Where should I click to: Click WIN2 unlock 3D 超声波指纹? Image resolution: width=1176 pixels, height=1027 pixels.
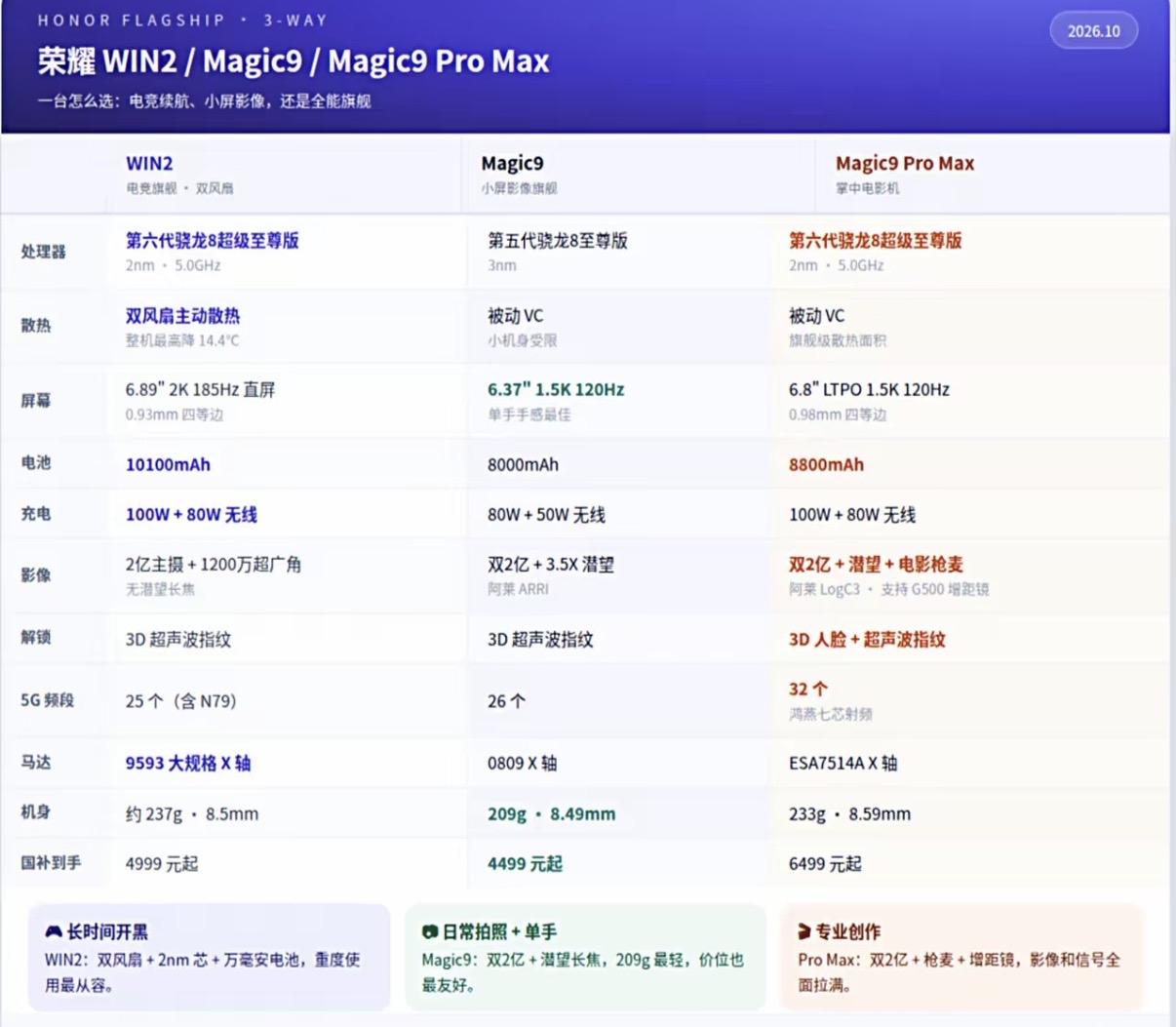[178, 640]
